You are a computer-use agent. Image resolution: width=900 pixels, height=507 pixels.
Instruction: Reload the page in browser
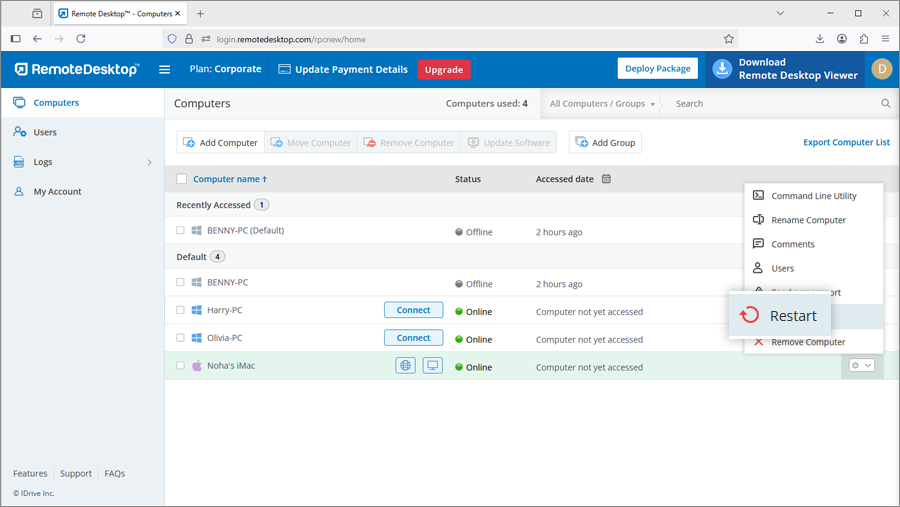[81, 39]
